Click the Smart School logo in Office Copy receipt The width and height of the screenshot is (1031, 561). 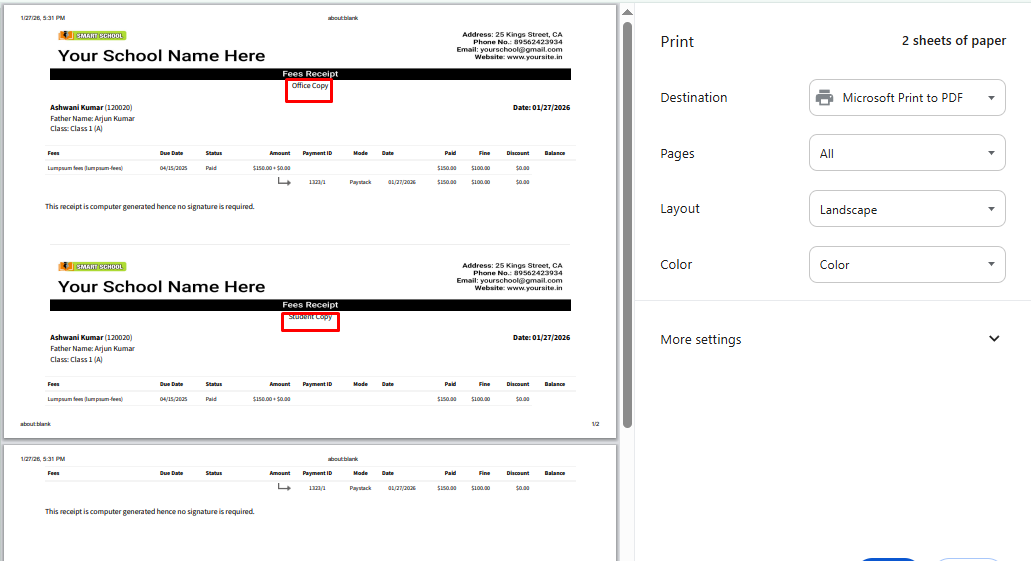pyautogui.click(x=92, y=36)
